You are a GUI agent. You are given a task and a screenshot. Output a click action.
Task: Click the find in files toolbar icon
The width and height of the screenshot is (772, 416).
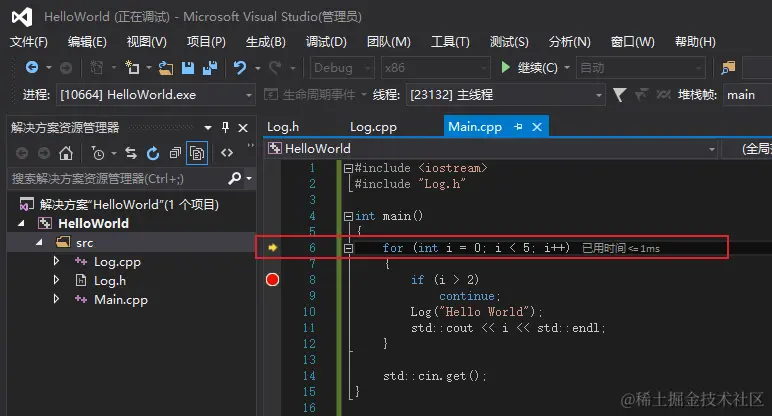click(x=728, y=67)
